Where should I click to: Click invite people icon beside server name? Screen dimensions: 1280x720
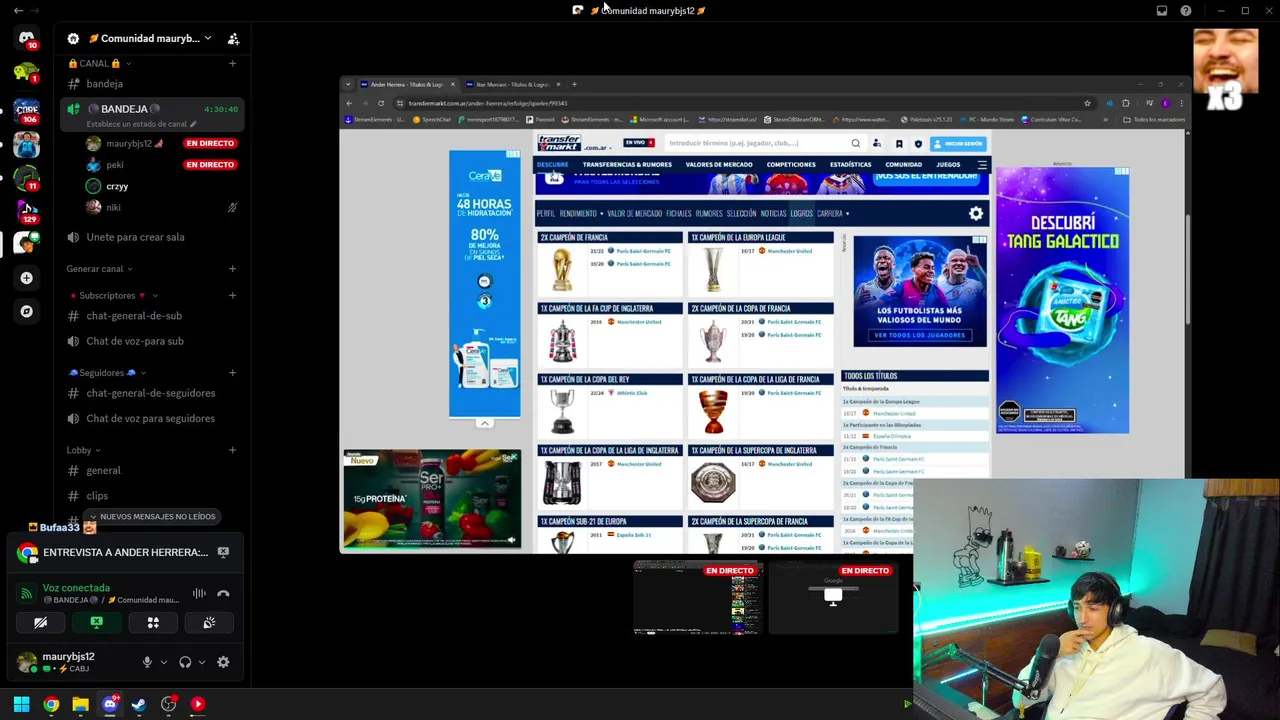coord(233,38)
